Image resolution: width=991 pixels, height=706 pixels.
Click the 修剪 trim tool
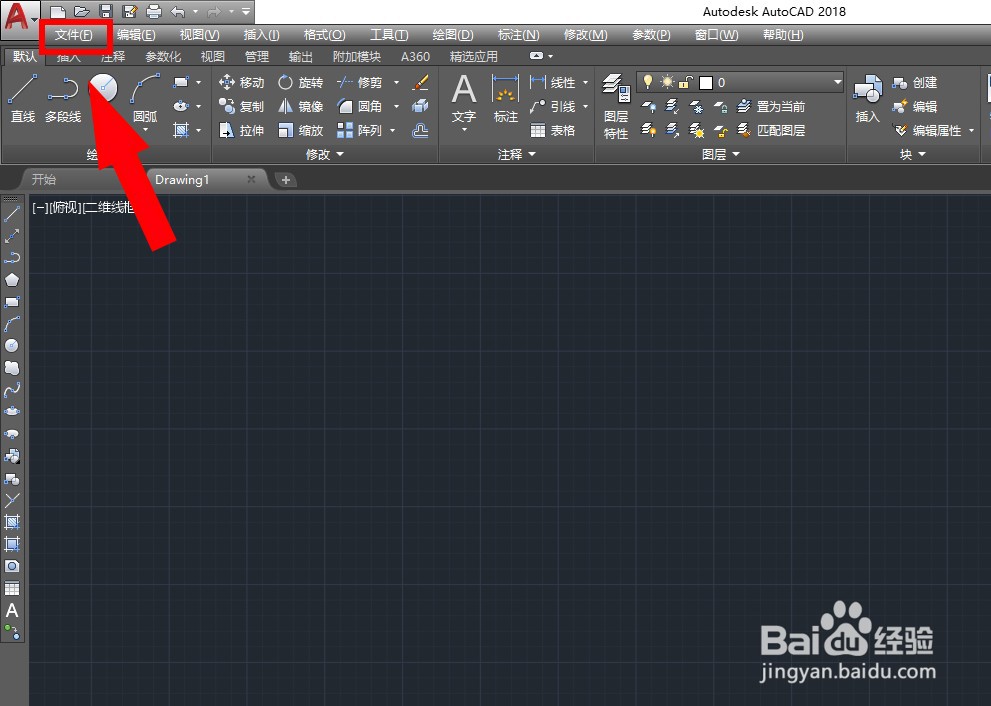(360, 83)
